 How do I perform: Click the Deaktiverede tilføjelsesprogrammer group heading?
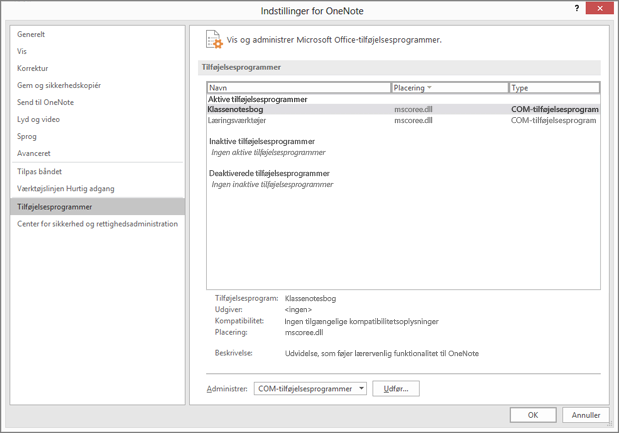coord(269,173)
